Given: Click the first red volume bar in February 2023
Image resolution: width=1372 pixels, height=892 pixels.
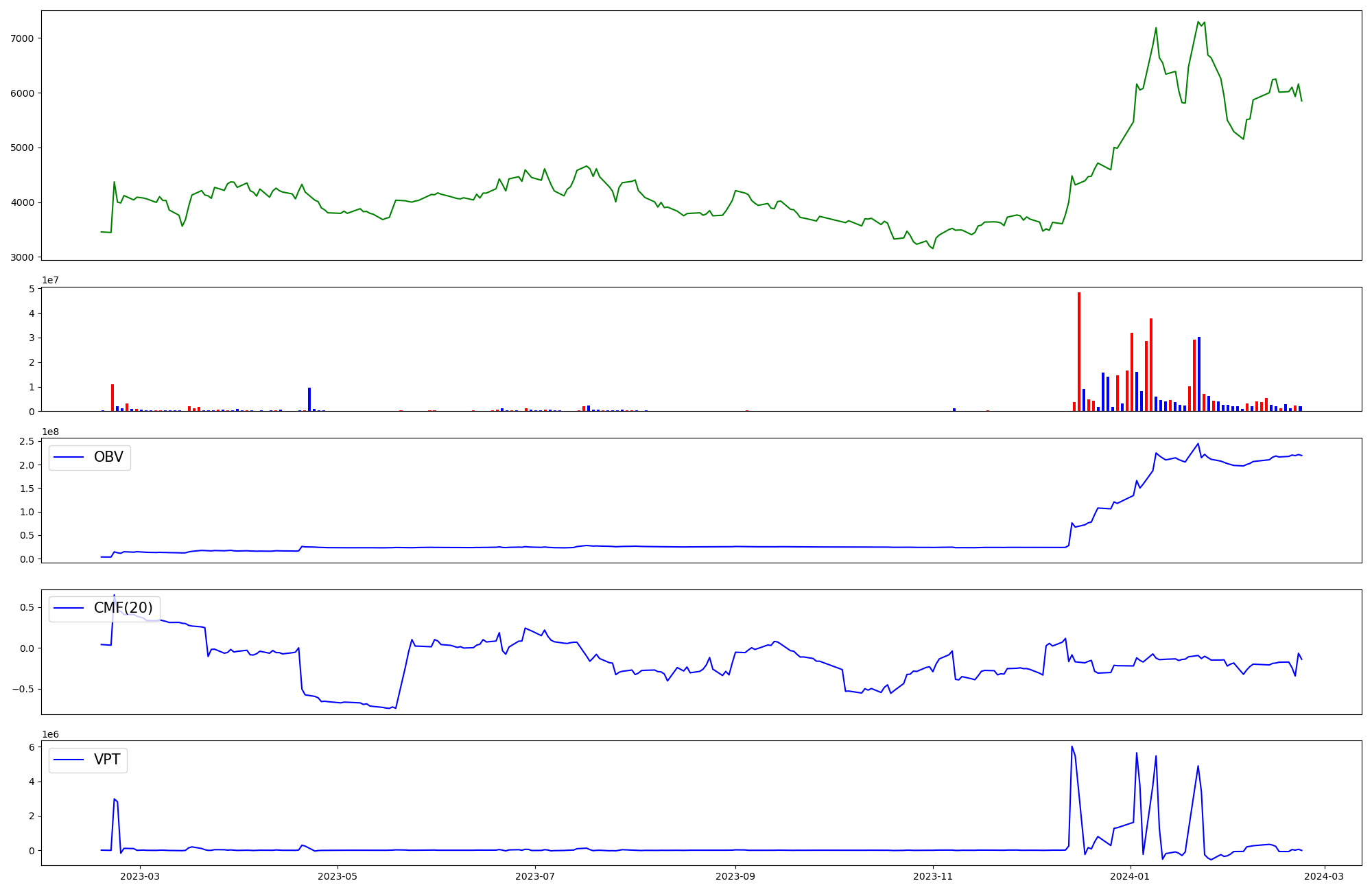Looking at the screenshot, I should click(113, 398).
